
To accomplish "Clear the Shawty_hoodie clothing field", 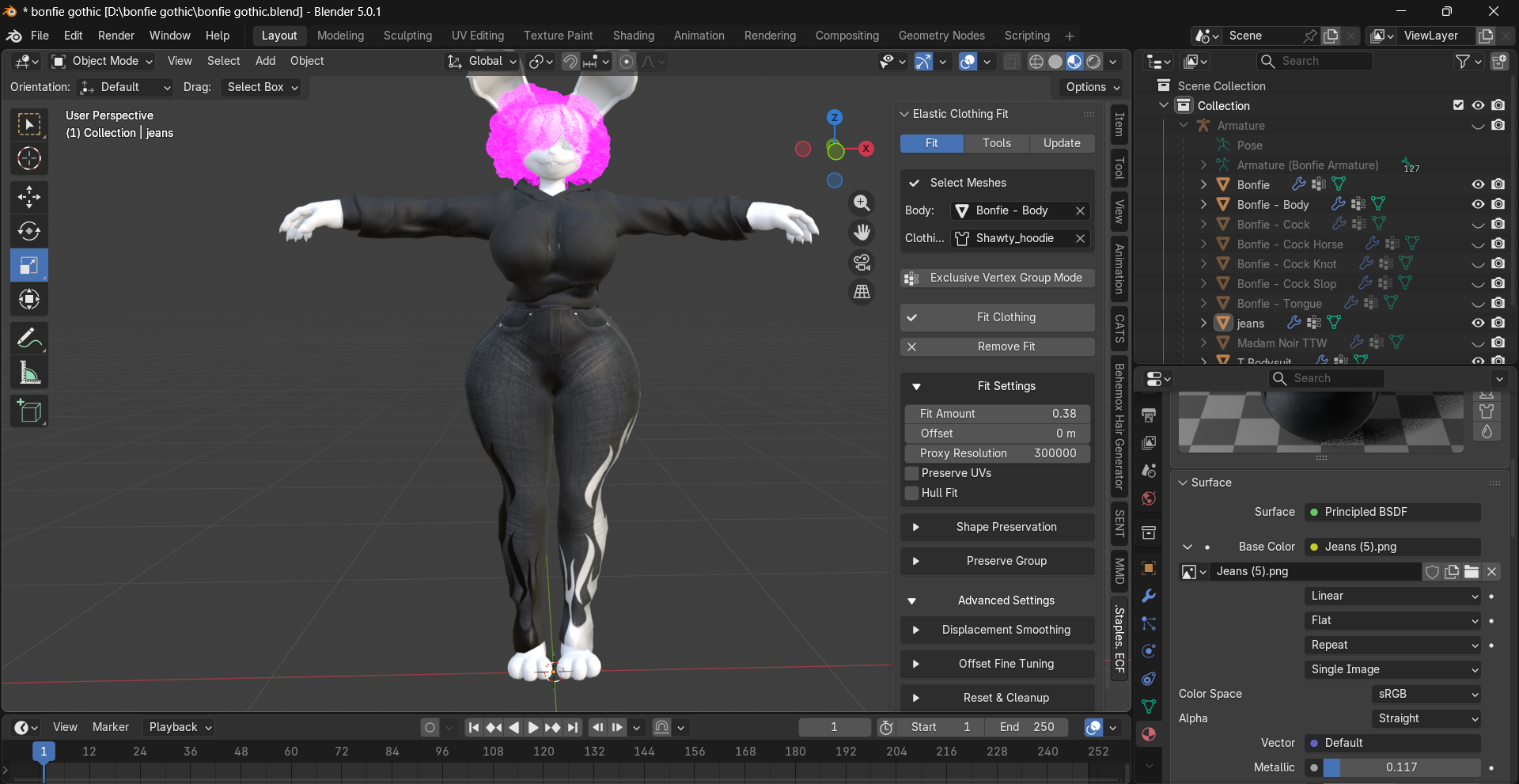I will 1080,238.
